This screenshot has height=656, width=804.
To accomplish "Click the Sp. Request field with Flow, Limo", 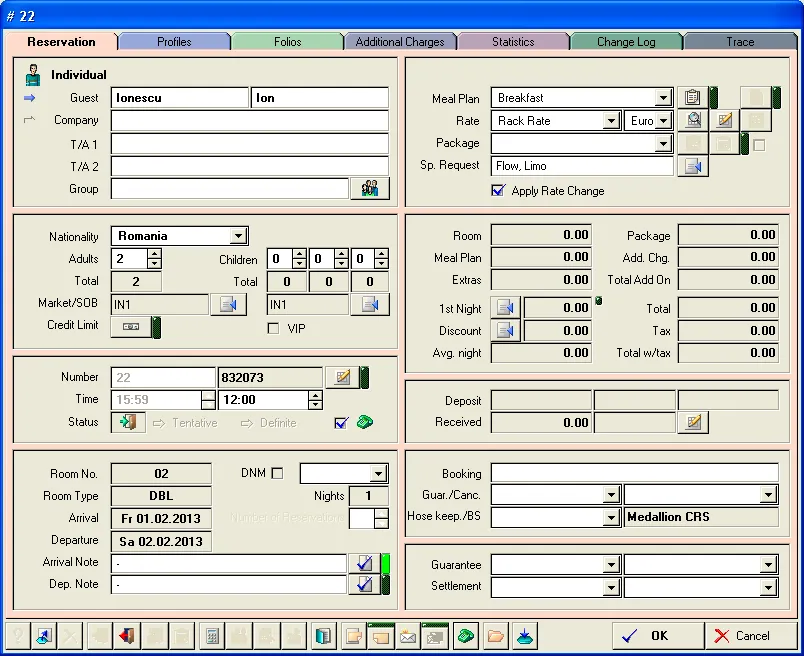I will click(582, 166).
